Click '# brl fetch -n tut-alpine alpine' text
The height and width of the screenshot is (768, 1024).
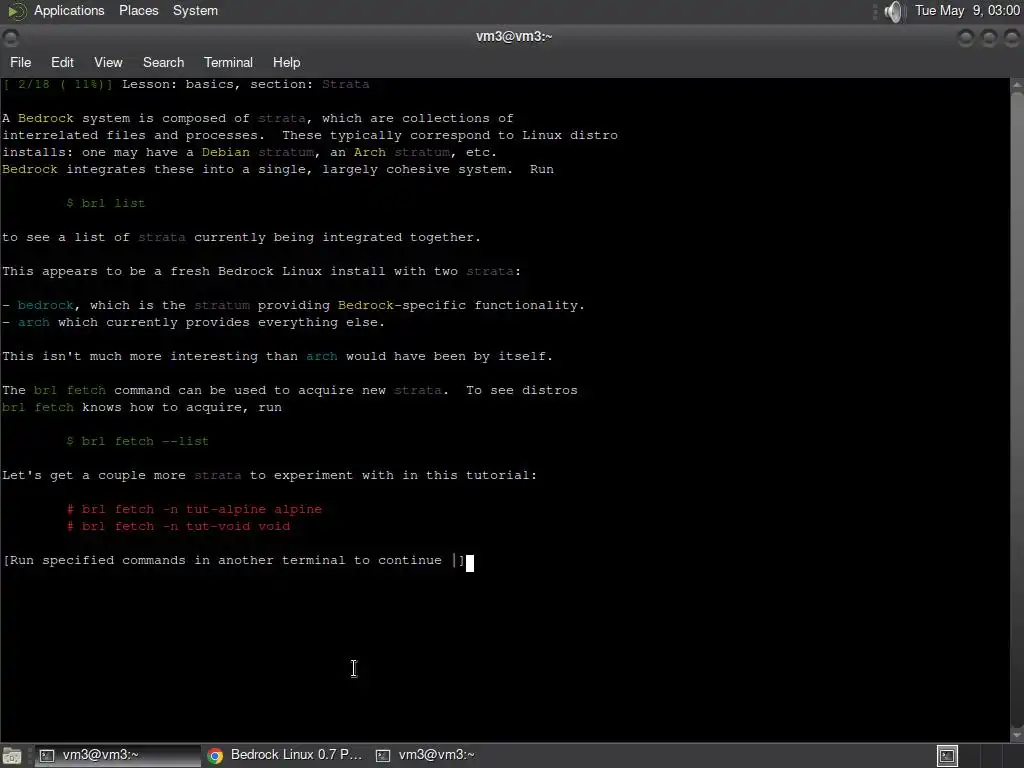click(194, 509)
